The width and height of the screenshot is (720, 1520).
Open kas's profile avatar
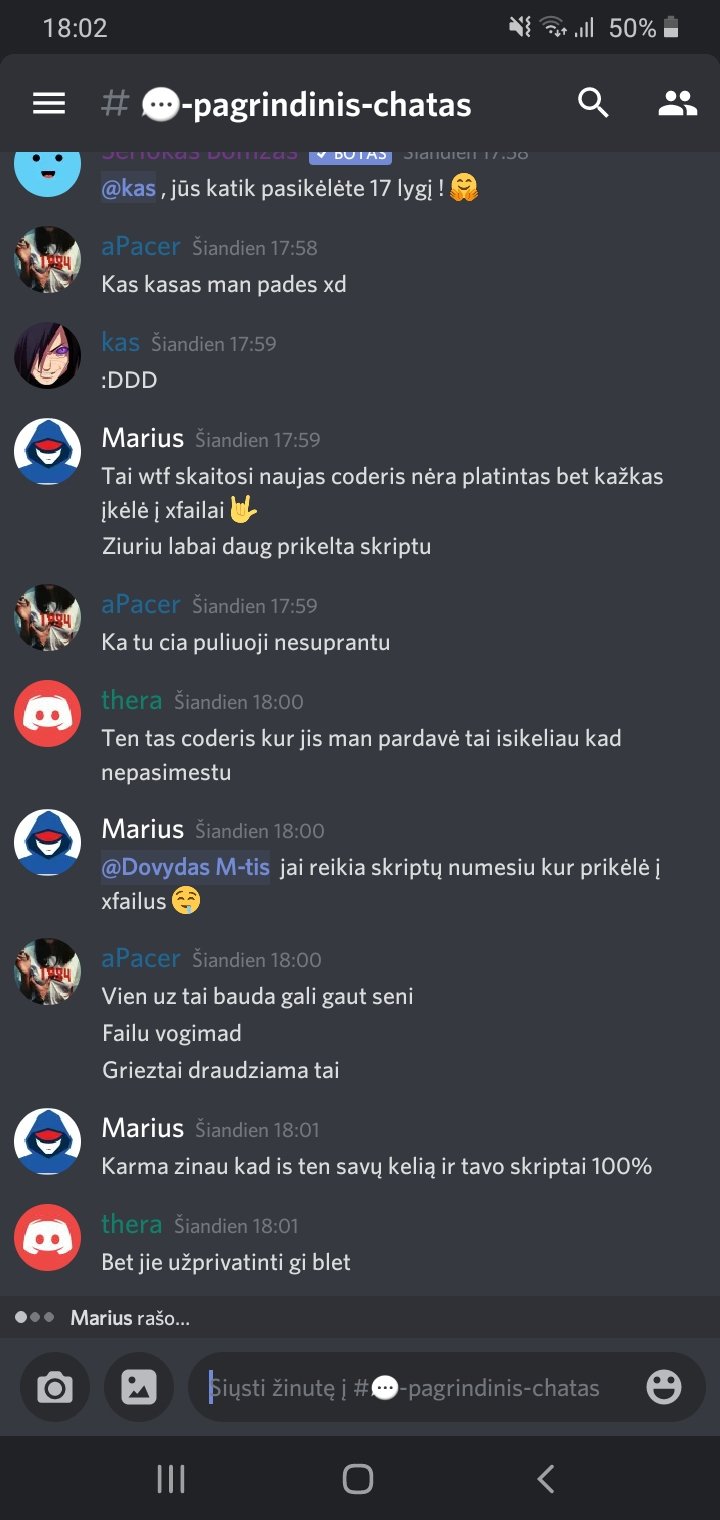click(x=47, y=356)
